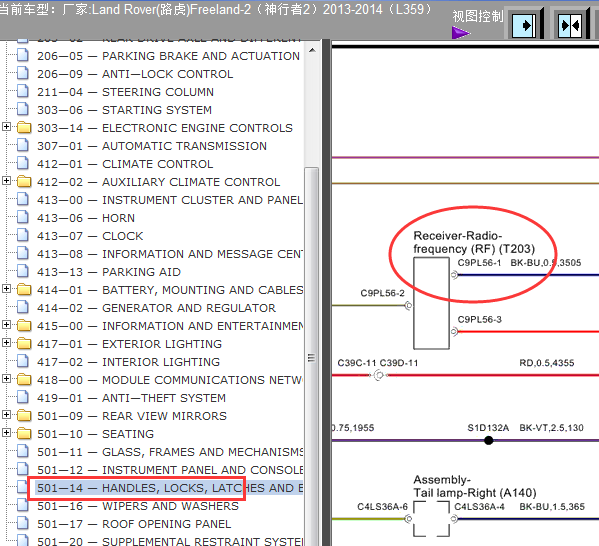Open 413-13 Parking Aid diagram
The height and width of the screenshot is (546, 599).
click(109, 272)
